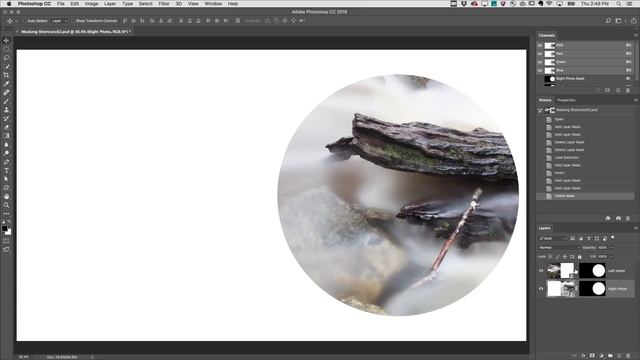640x360 pixels.
Task: Click Delete layer trash icon in Layers panel
Action: pyautogui.click(x=628, y=356)
